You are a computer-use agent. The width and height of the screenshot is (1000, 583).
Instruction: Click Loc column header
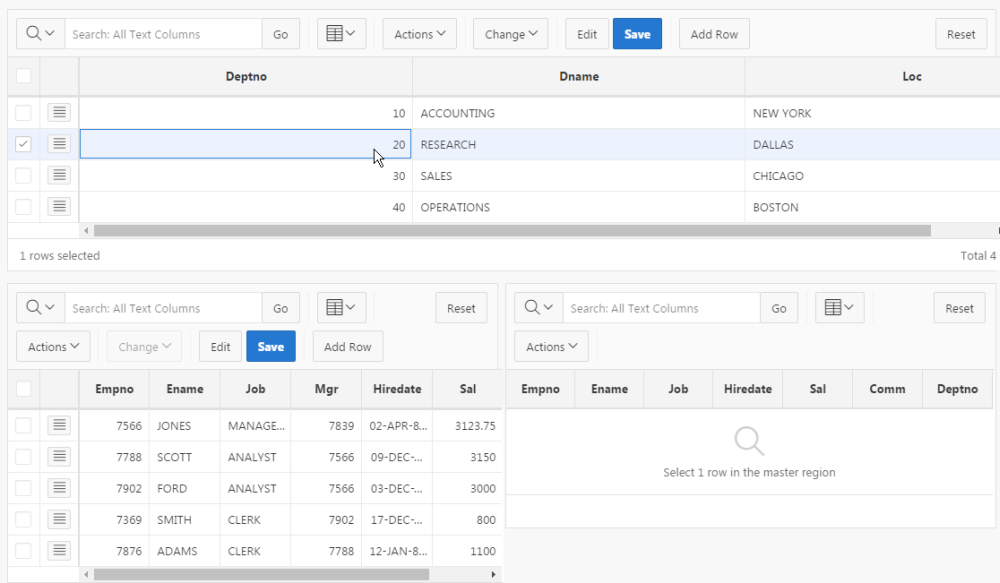point(872,77)
